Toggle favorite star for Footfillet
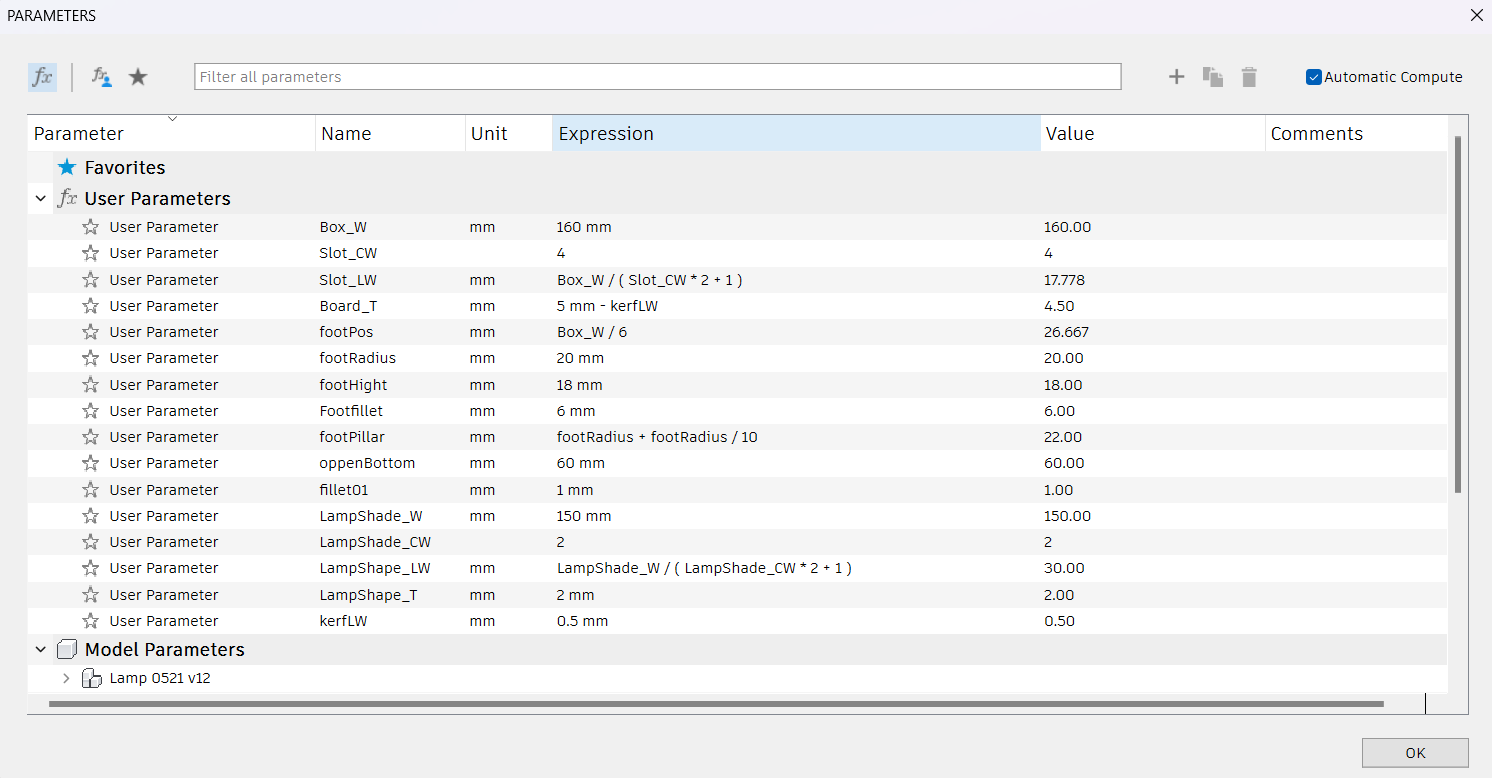1492x778 pixels. click(91, 411)
